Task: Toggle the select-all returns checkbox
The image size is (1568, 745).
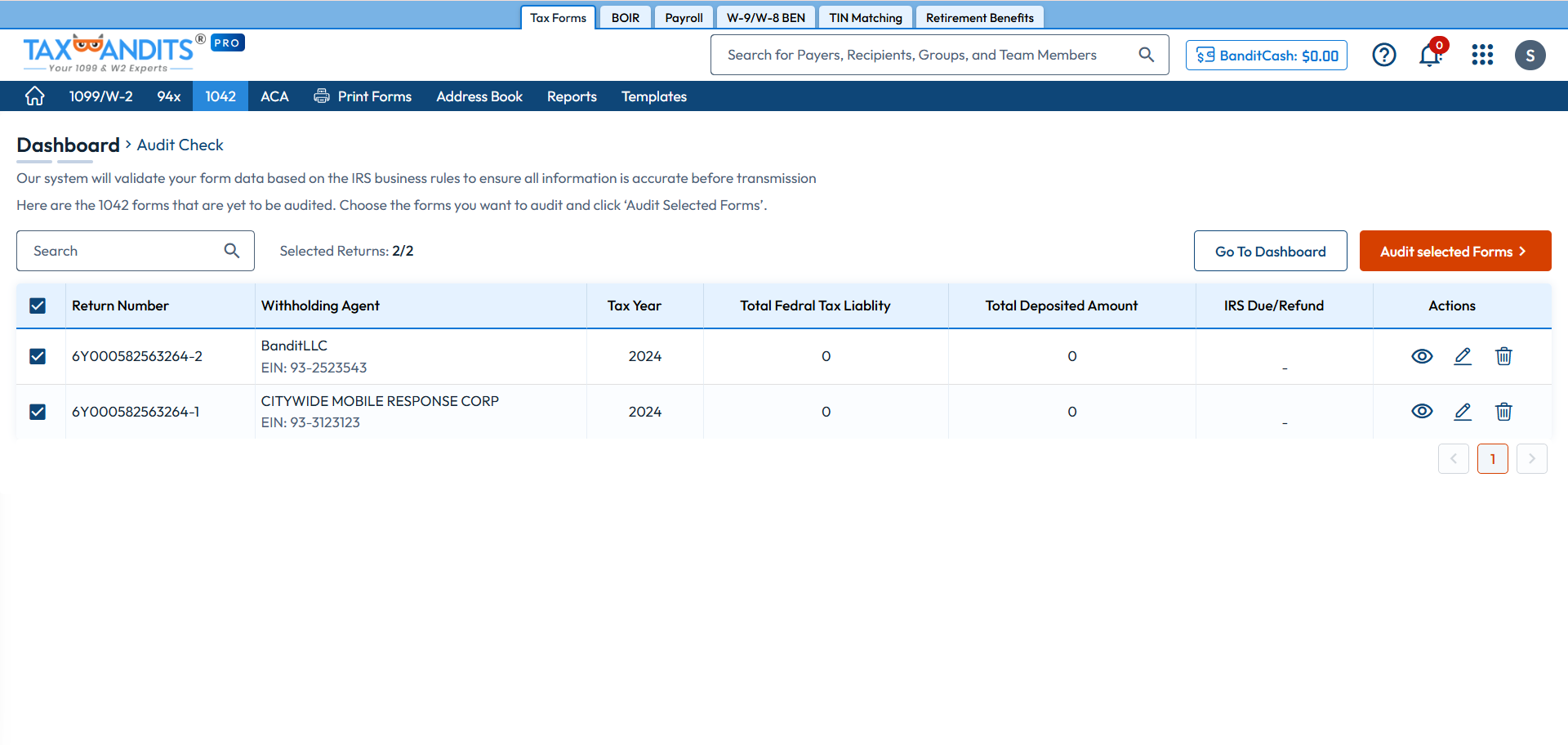Action: coord(38,306)
